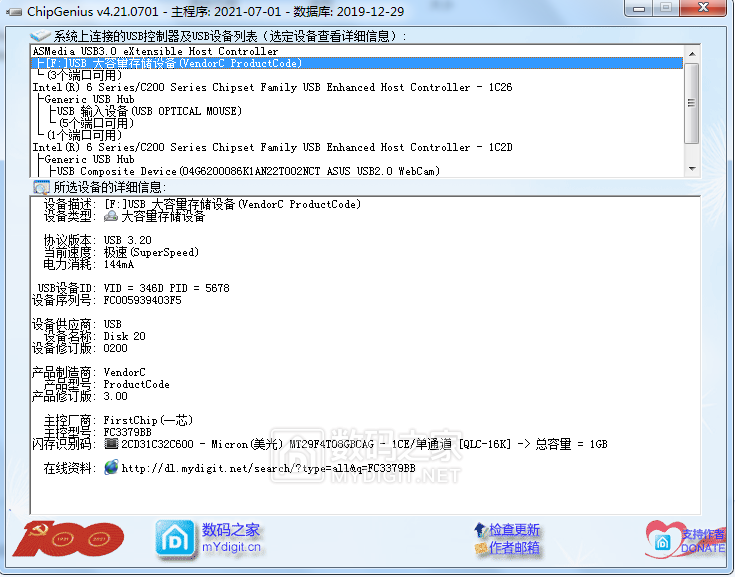The image size is (735, 577).
Task: Click the ChipGenius title bar app icon
Action: tap(11, 11)
